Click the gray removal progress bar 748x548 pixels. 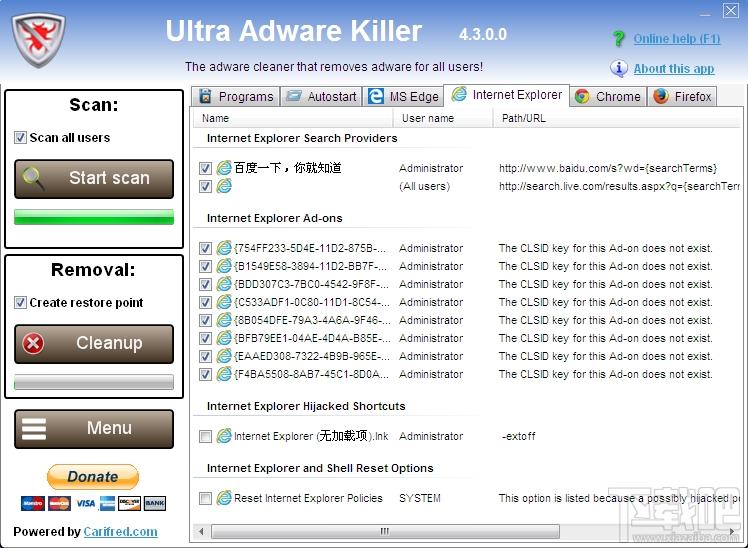click(x=94, y=382)
